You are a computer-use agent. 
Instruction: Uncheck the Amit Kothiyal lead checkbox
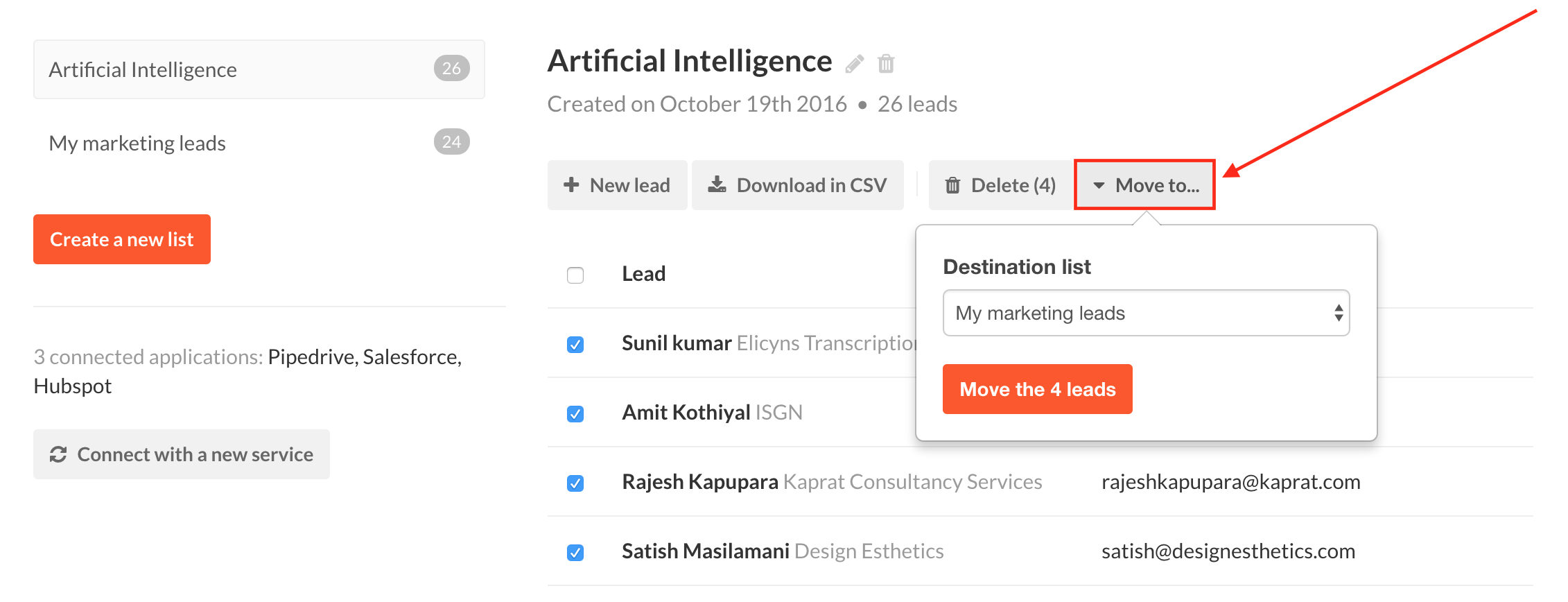tap(575, 414)
